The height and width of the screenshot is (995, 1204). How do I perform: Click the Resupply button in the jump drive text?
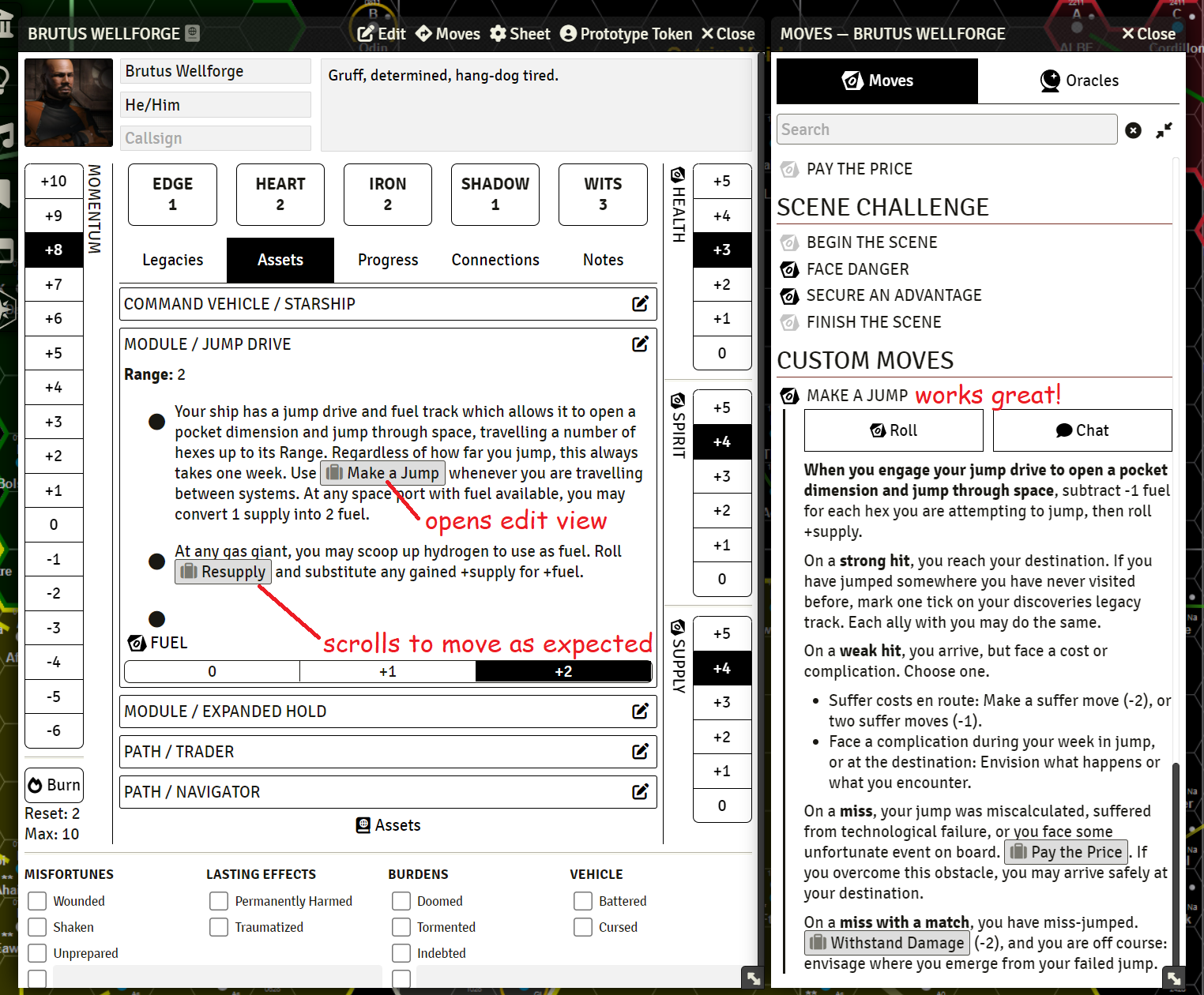[223, 571]
